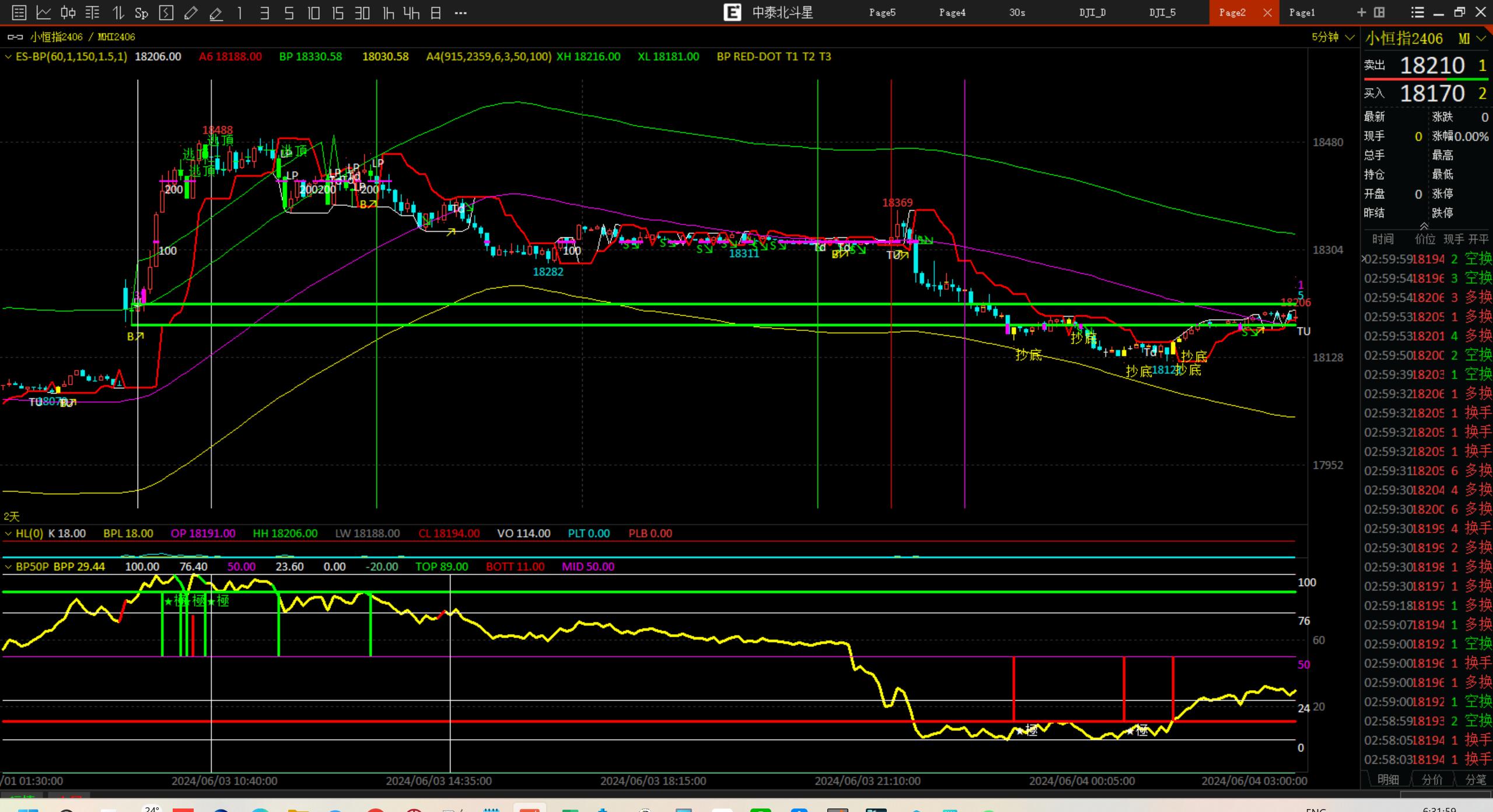This screenshot has height=812, width=1493.
Task: Click the 小恒指2406 / MHI2406 chart title
Action: pyautogui.click(x=82, y=37)
